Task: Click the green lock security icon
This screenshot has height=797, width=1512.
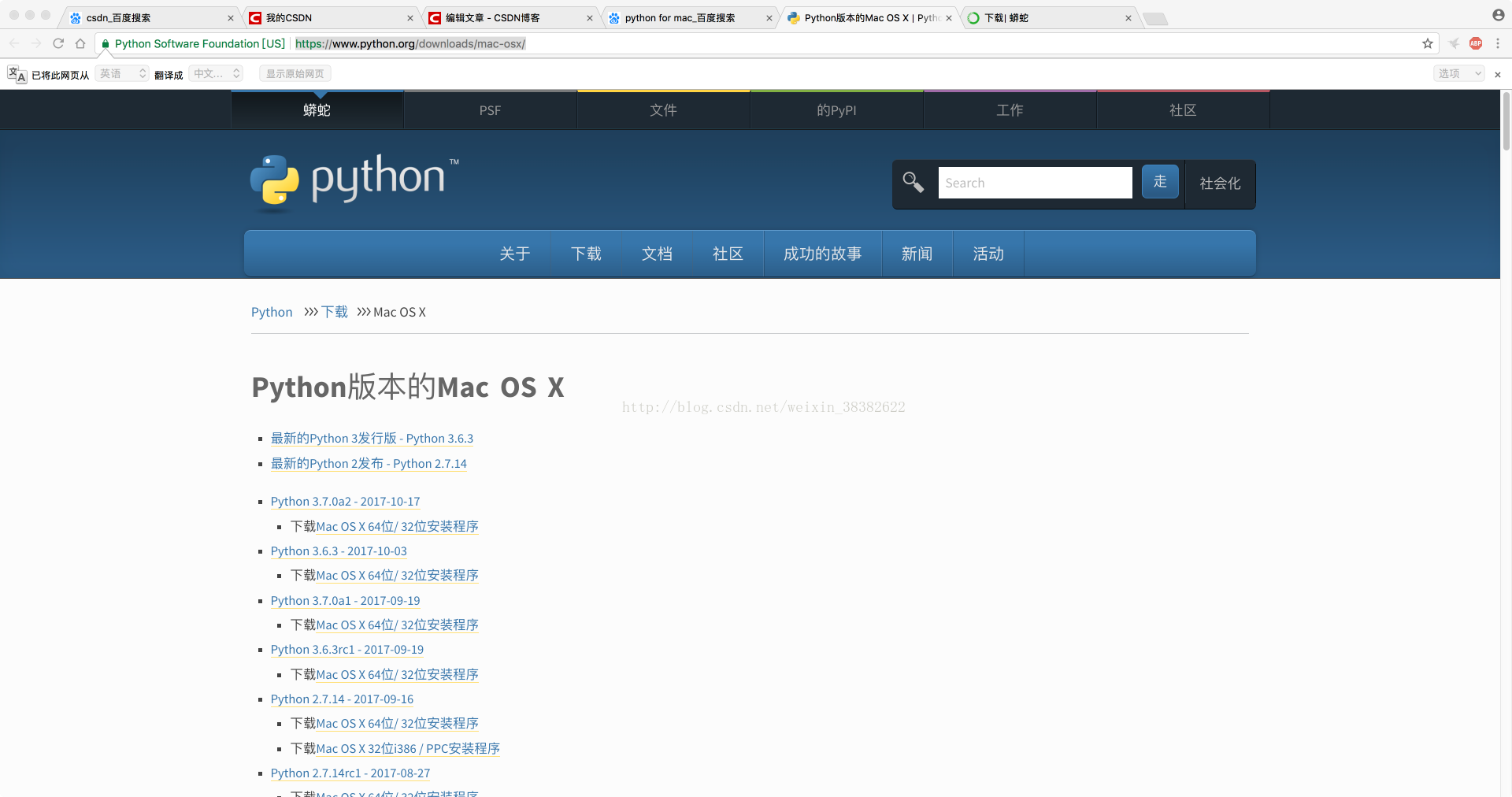Action: 106,43
